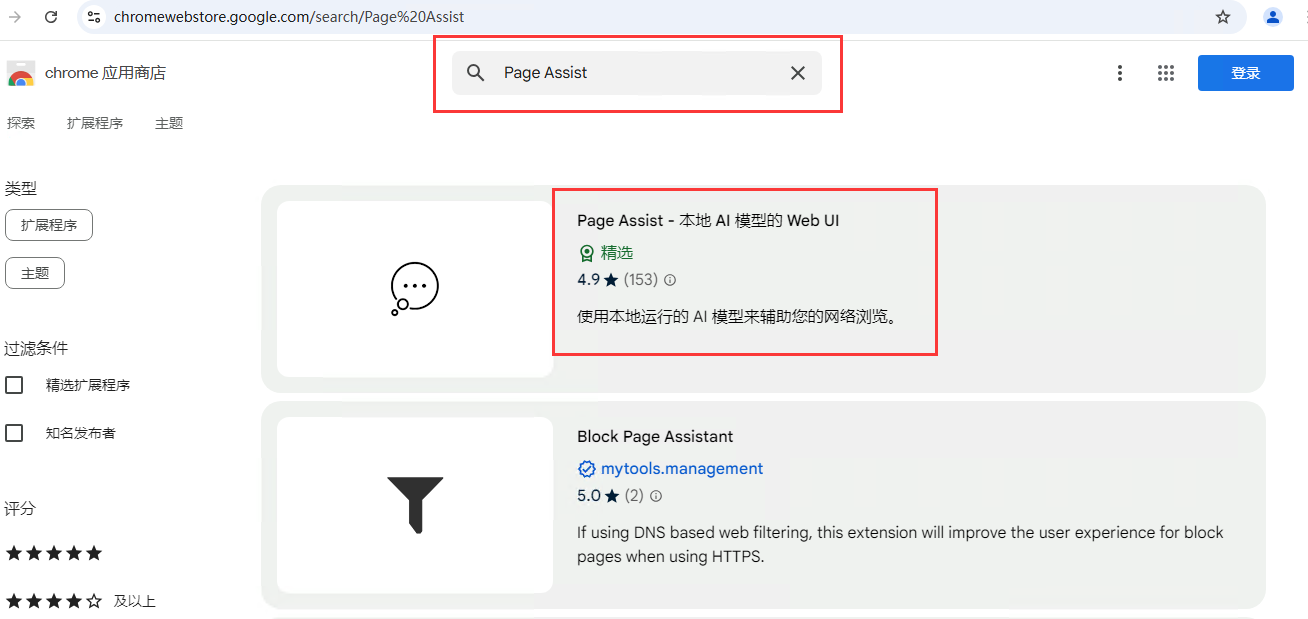Click the Block Page Assistant funnel thumbnail
The image size is (1308, 619).
pos(415,505)
